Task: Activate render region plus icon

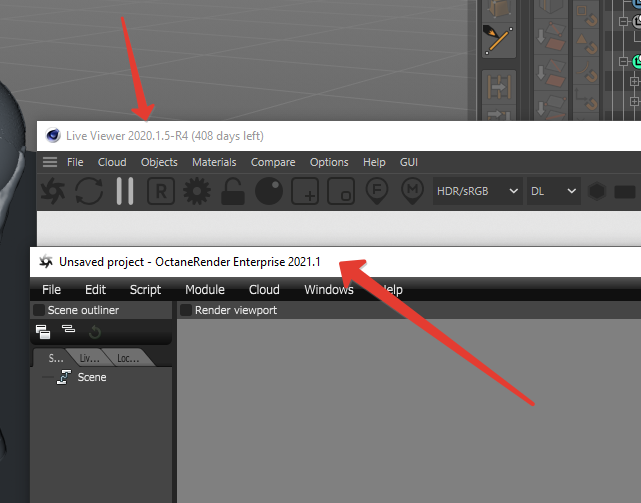Action: (305, 191)
